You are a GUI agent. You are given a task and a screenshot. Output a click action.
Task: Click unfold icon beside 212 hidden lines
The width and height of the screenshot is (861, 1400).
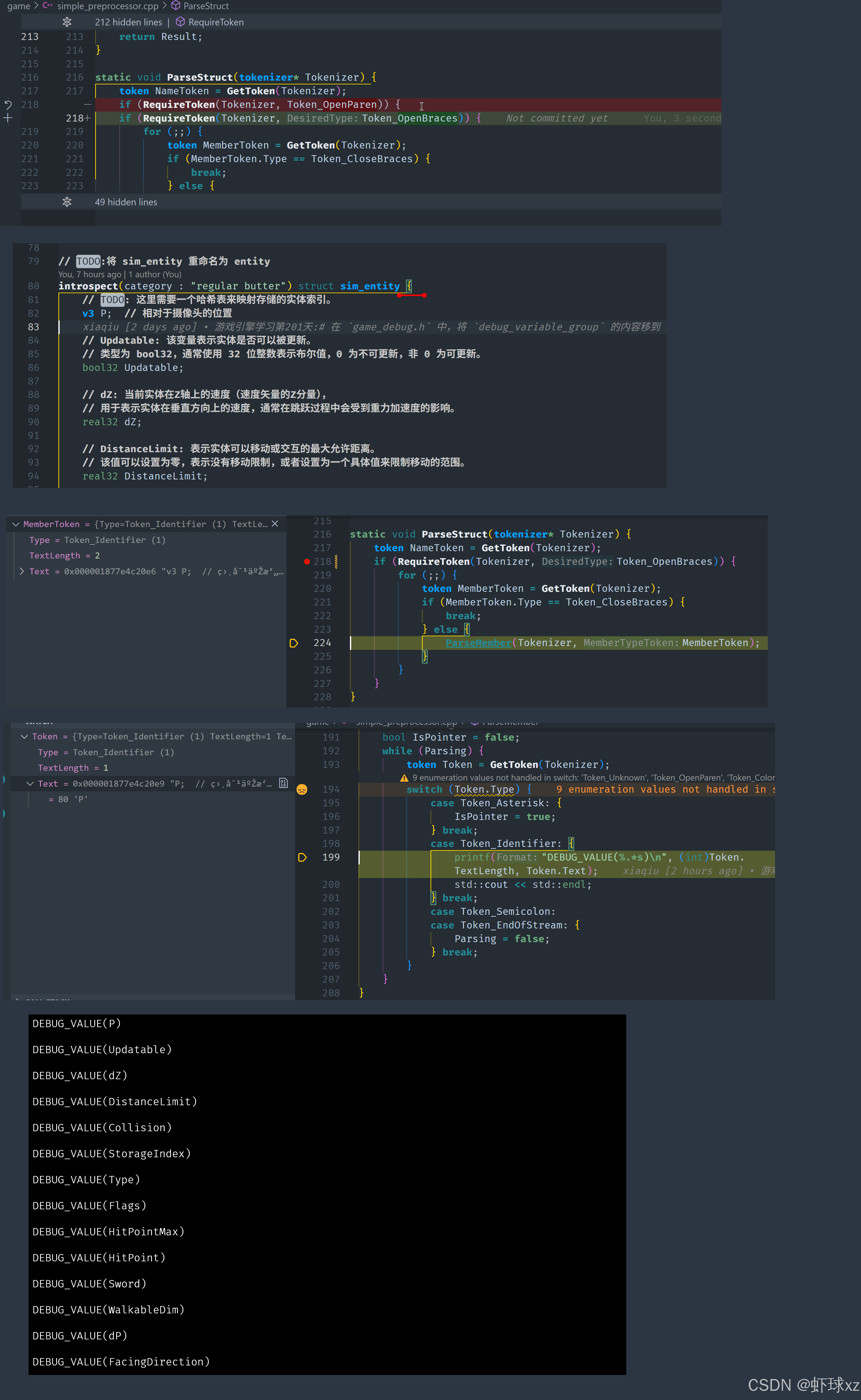click(x=67, y=22)
